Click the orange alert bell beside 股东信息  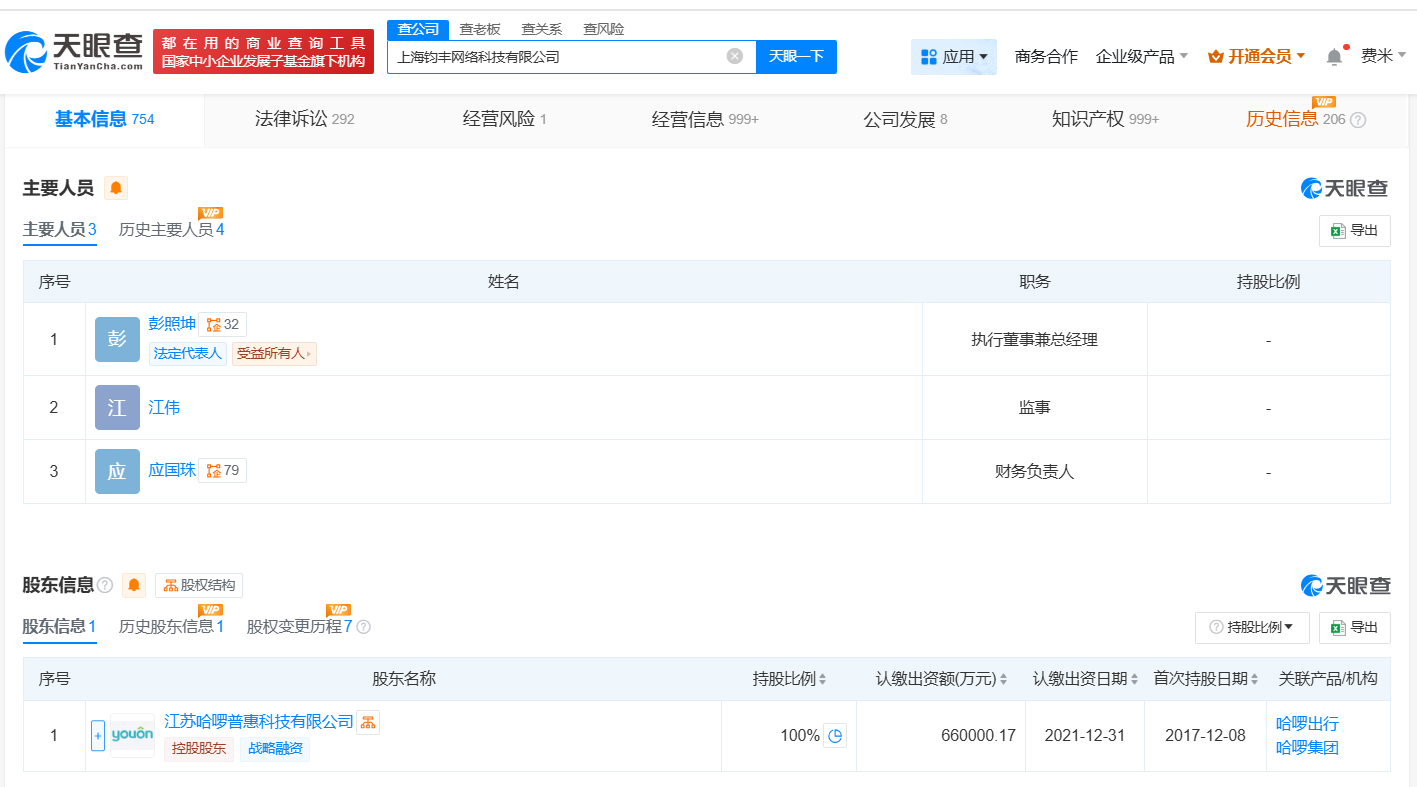134,585
